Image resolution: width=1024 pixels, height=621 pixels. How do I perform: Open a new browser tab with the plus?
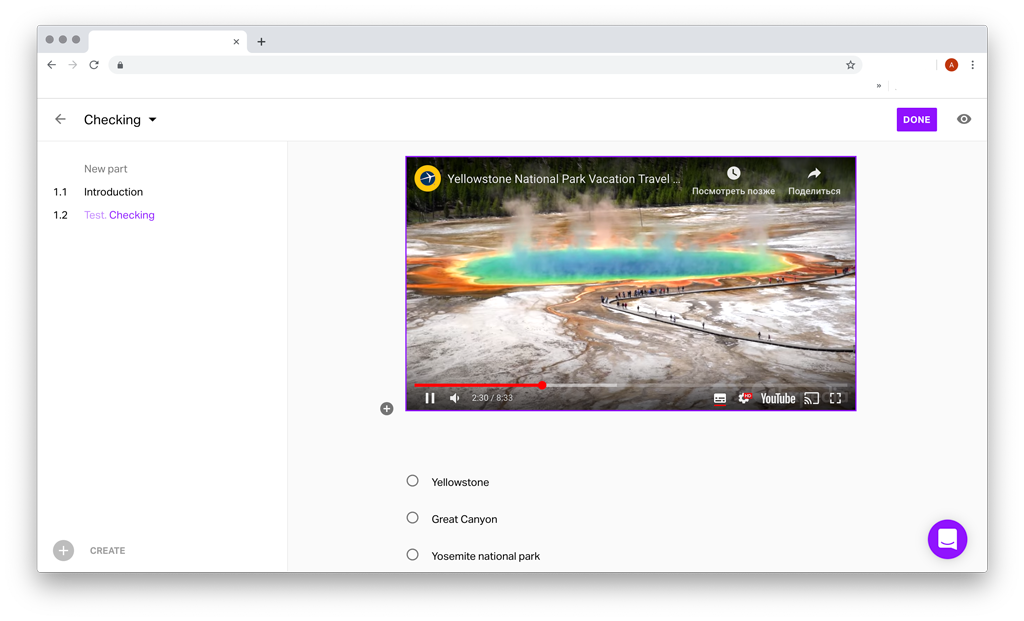click(261, 42)
